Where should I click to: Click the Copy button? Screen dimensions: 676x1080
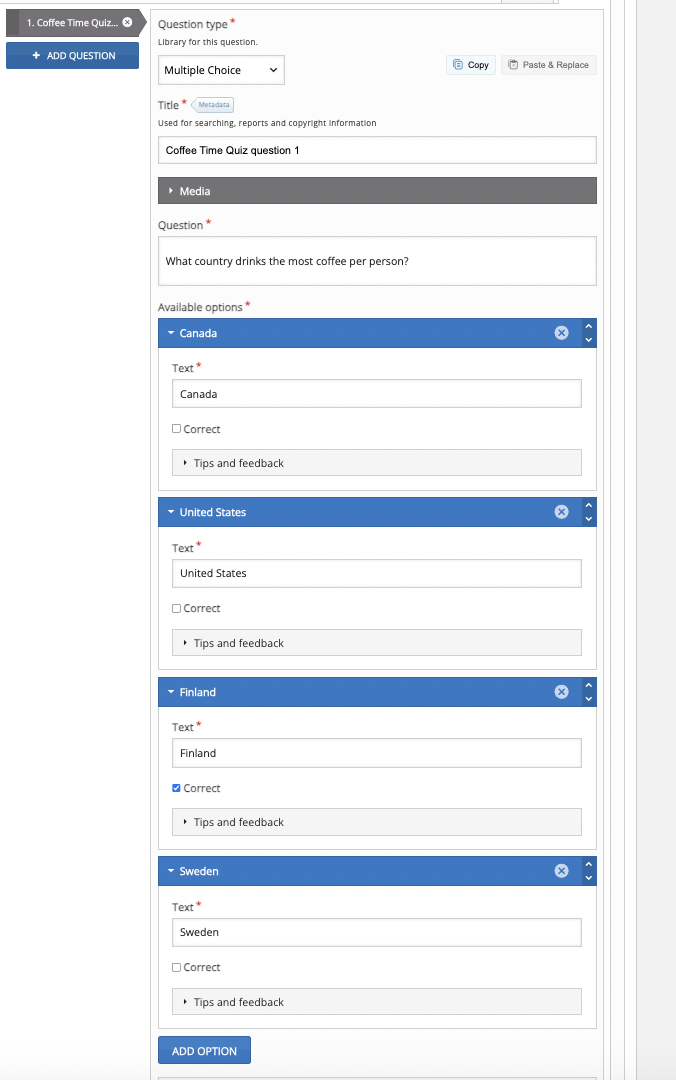pos(471,65)
